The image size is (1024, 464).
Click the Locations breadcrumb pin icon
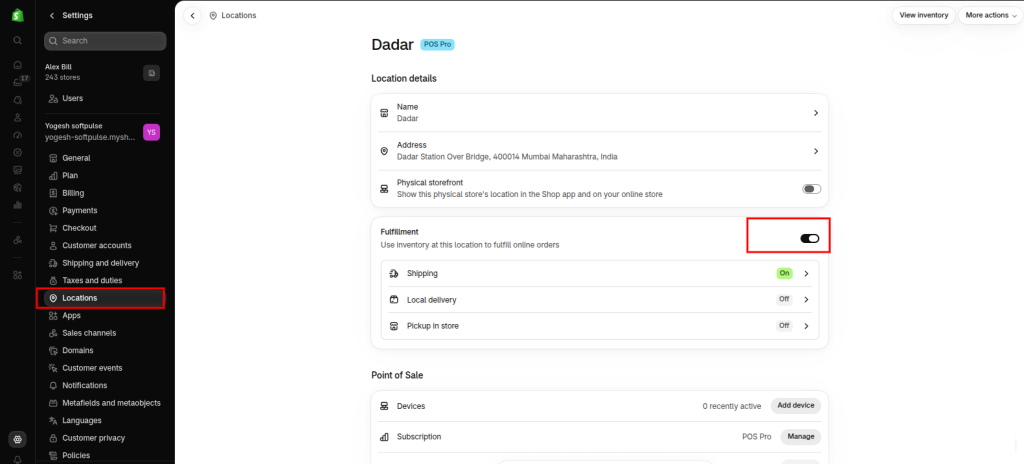click(x=214, y=16)
